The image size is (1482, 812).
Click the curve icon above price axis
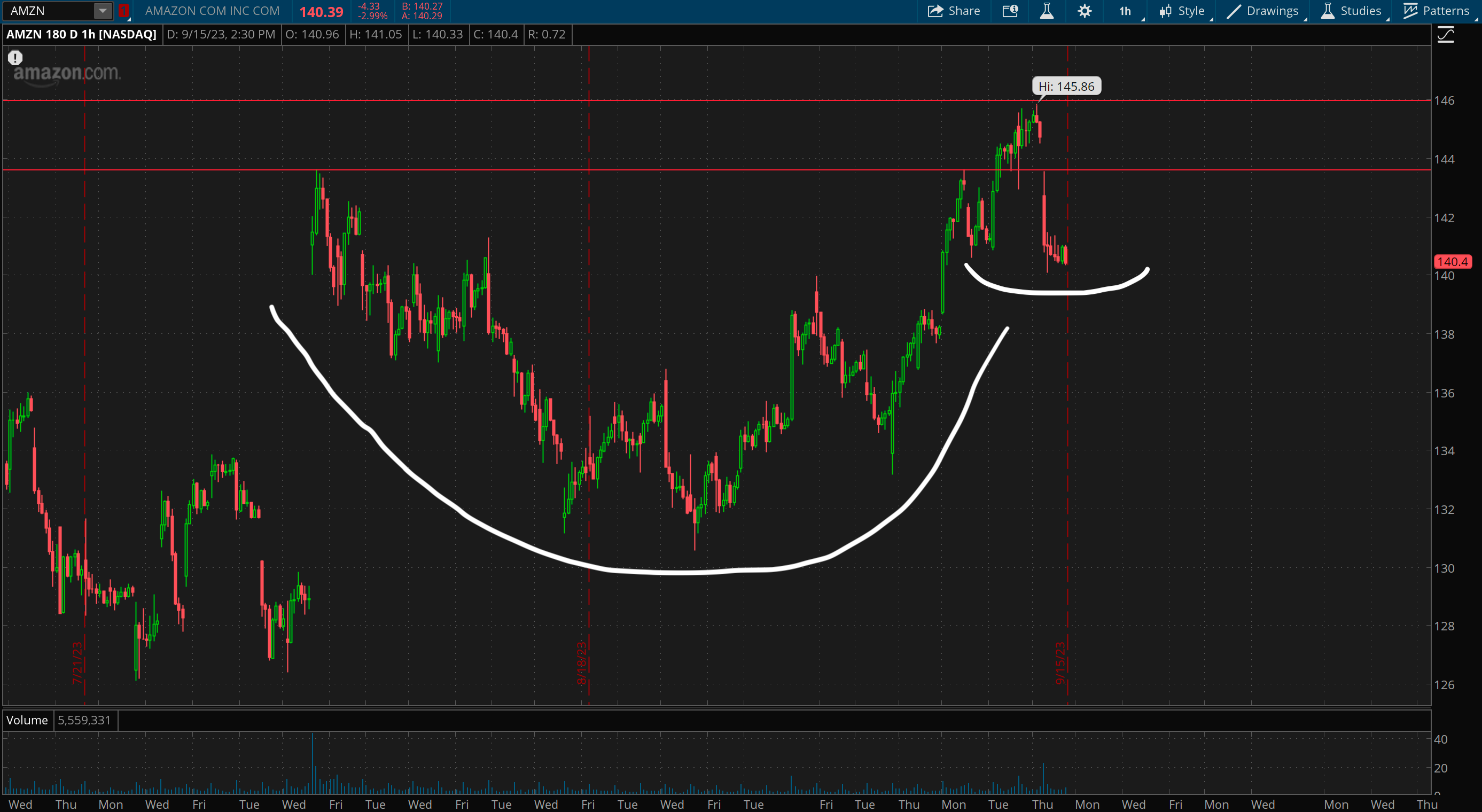[1446, 35]
